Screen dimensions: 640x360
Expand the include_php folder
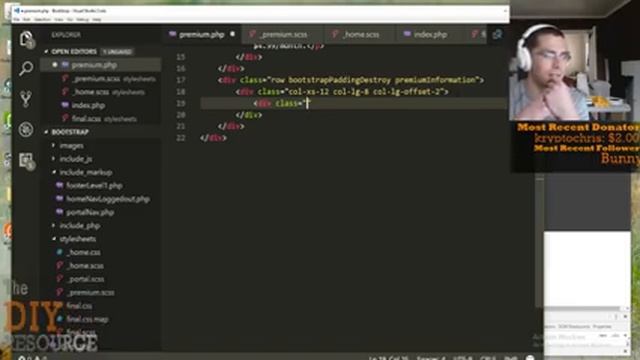click(80, 225)
